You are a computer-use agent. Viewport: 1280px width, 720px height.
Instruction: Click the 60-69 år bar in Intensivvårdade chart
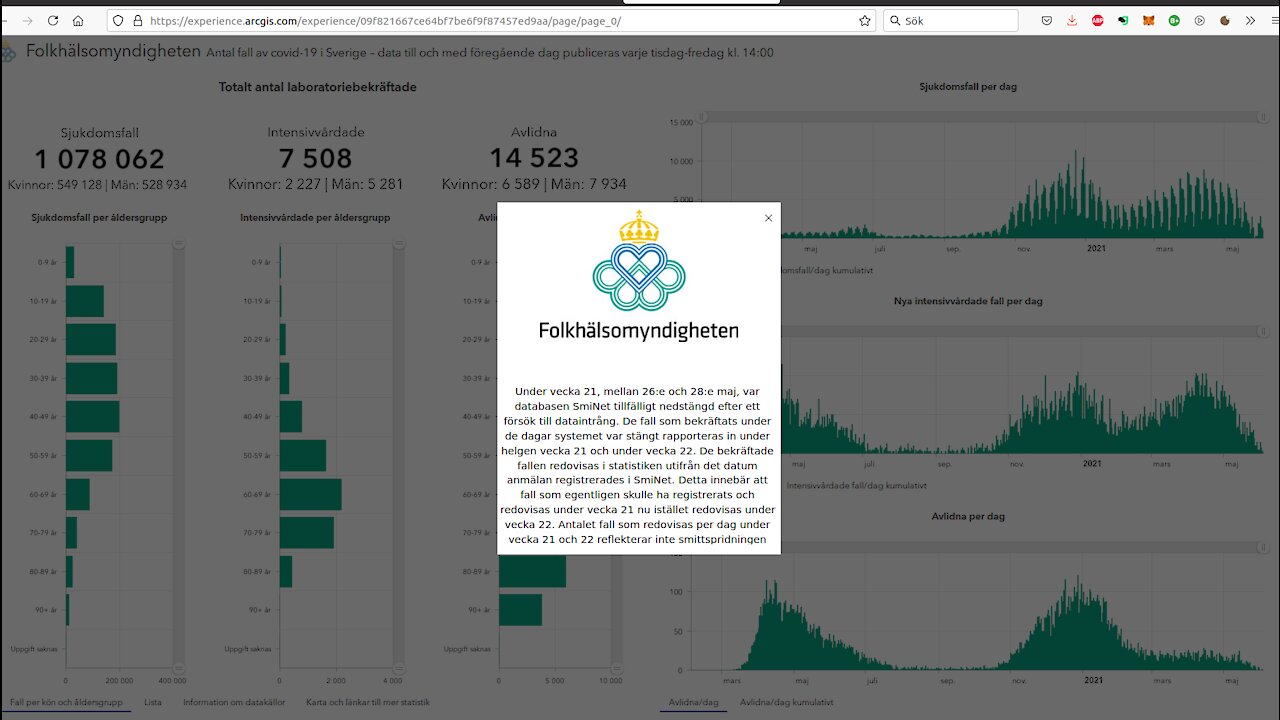click(x=311, y=494)
